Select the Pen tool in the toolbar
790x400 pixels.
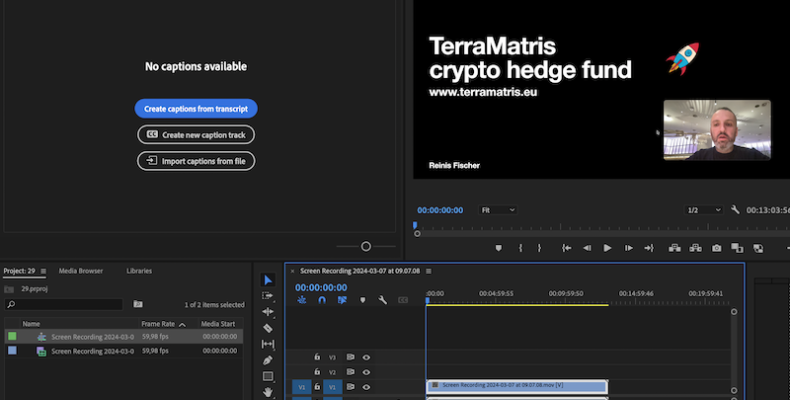pyautogui.click(x=268, y=360)
